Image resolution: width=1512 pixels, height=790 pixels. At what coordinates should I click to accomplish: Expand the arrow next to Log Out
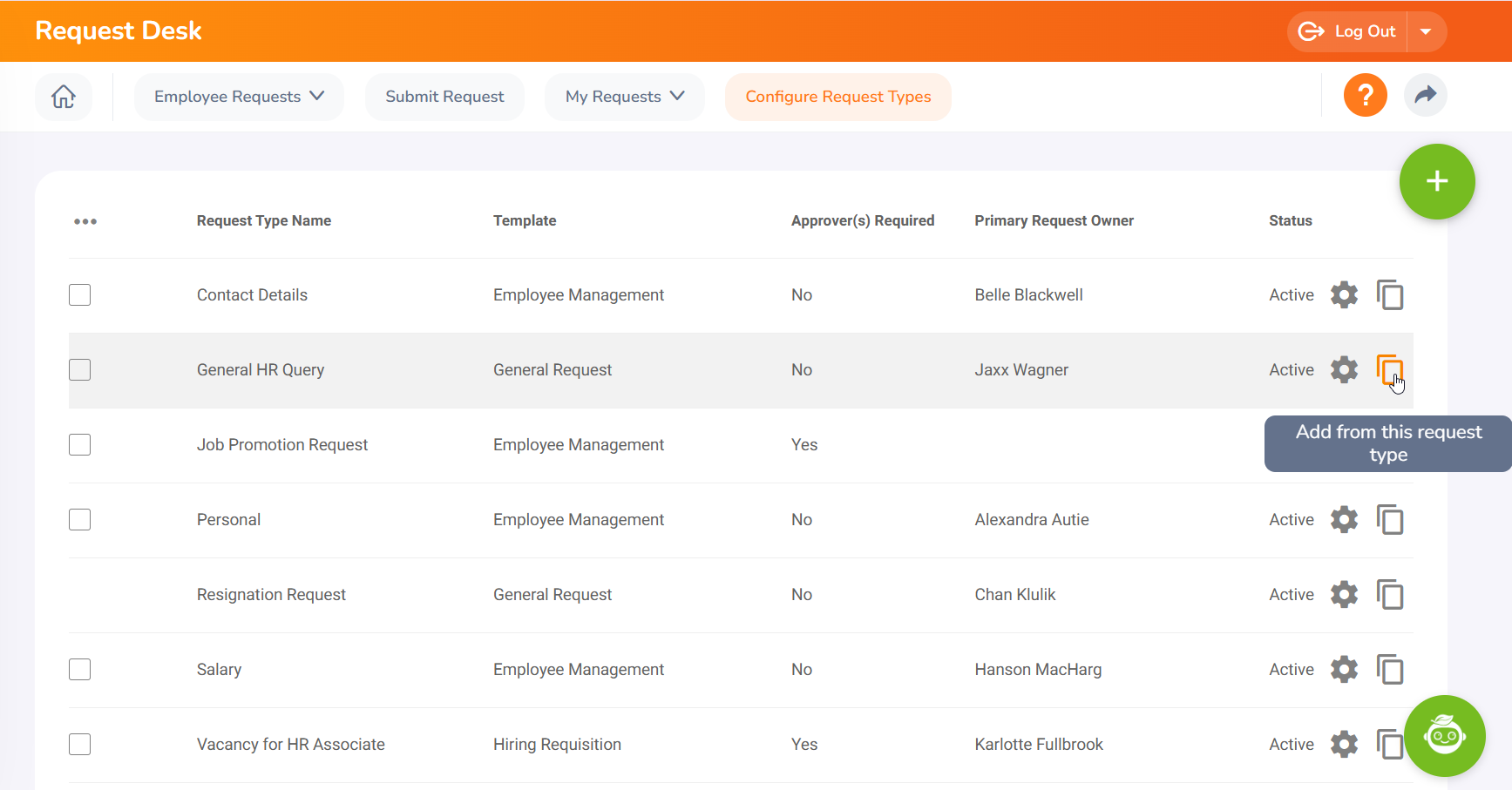coord(1426,32)
